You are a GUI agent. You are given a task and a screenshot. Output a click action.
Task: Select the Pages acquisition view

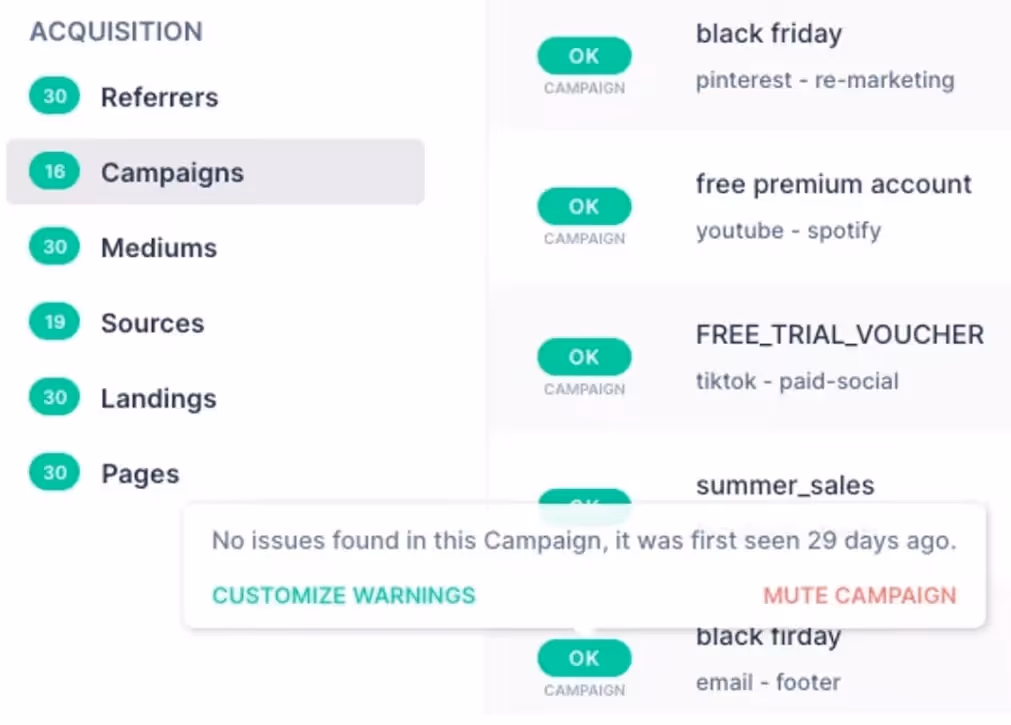(x=140, y=472)
